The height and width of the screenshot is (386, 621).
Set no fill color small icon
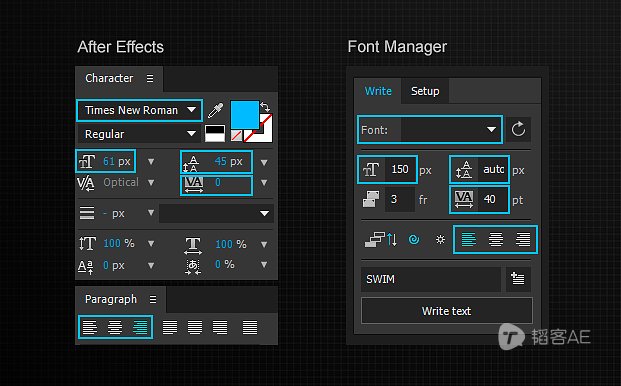click(236, 136)
